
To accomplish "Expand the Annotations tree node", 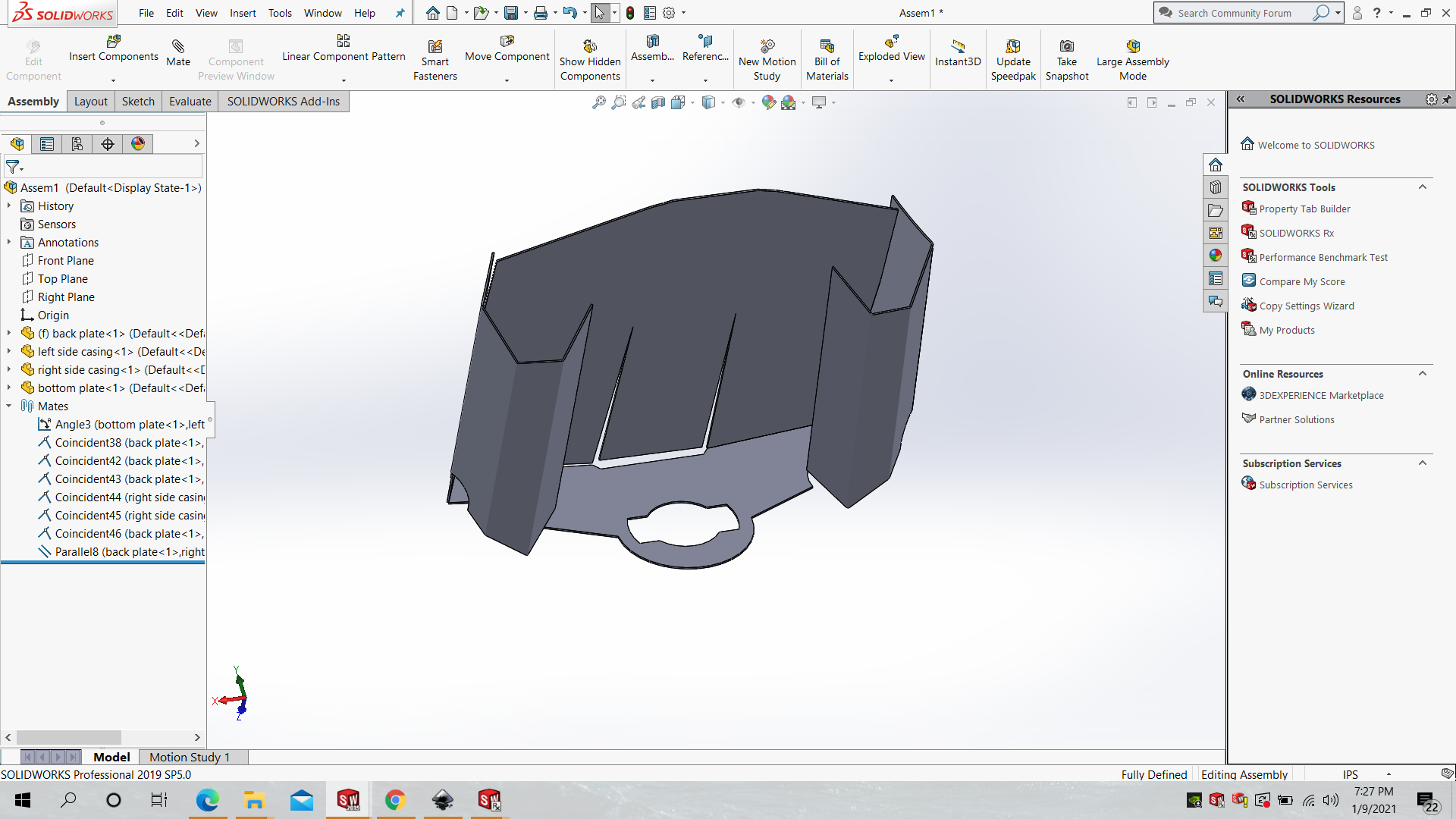I will 9,243.
